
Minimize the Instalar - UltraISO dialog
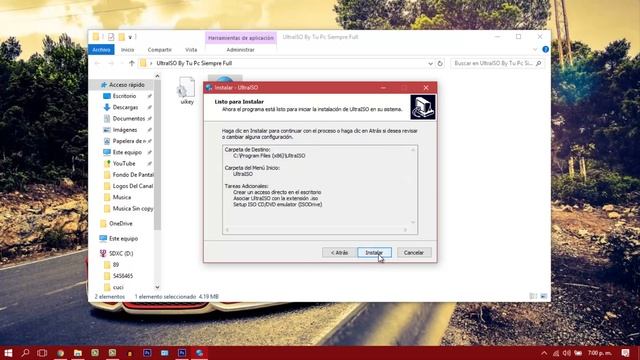[383, 88]
